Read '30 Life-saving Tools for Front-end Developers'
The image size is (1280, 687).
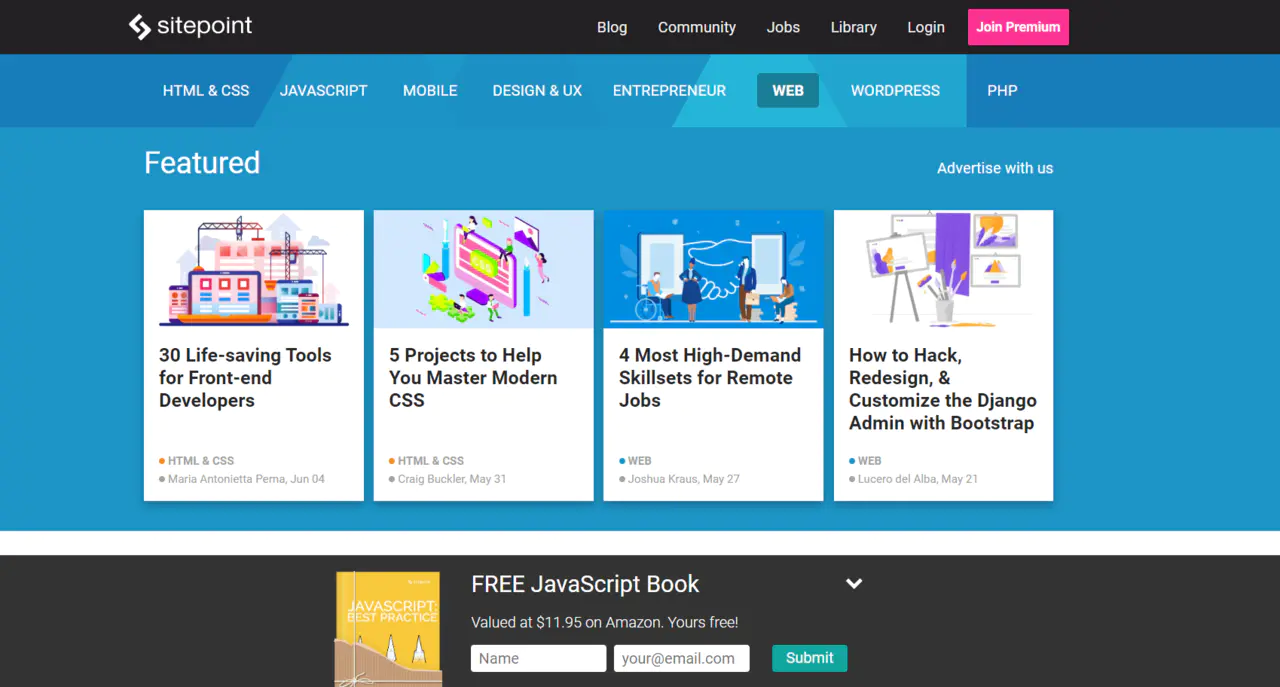(x=245, y=378)
